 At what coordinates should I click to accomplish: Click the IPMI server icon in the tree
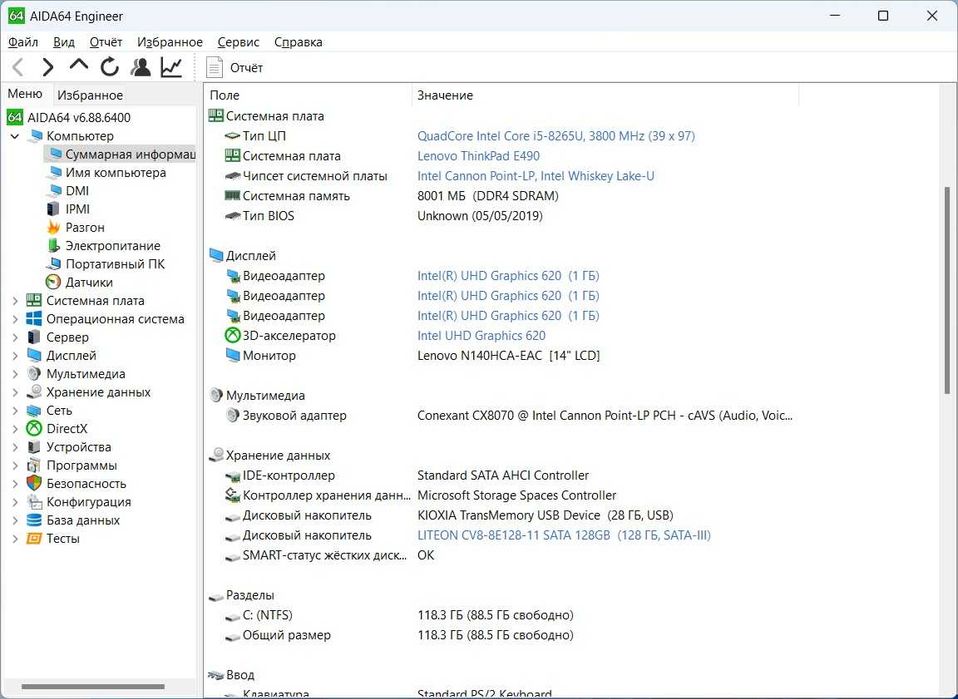53,209
